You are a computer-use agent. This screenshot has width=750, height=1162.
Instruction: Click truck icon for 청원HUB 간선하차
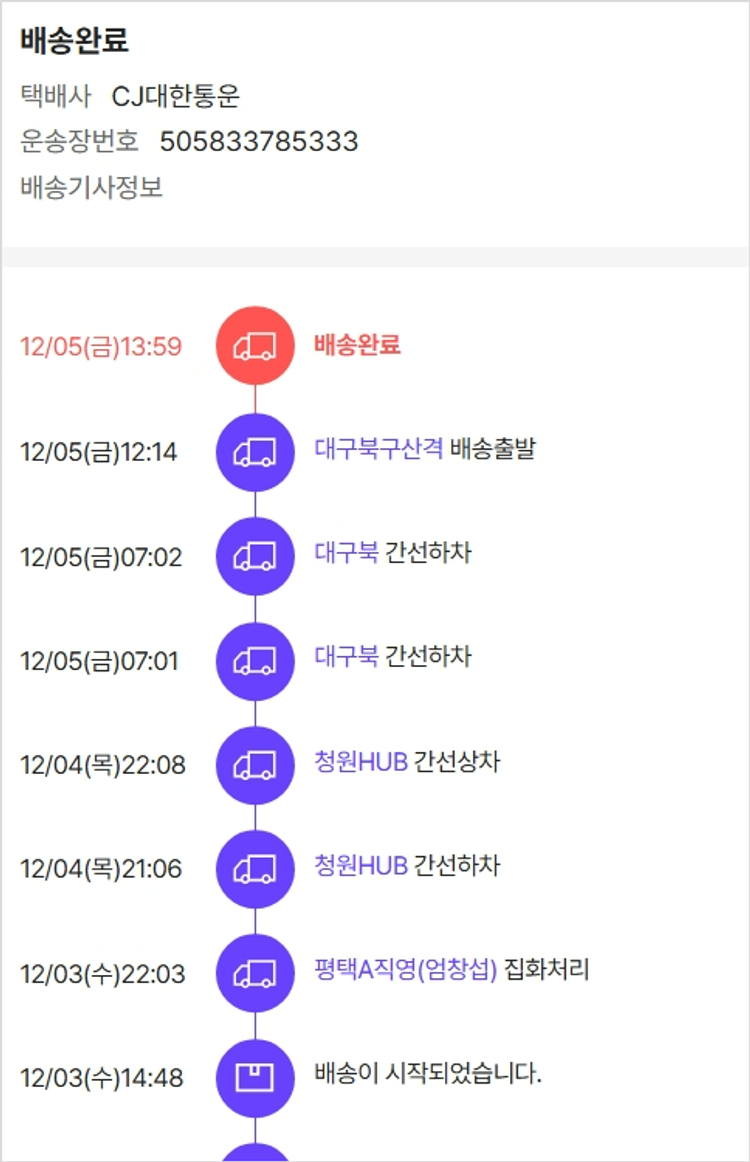click(x=255, y=870)
